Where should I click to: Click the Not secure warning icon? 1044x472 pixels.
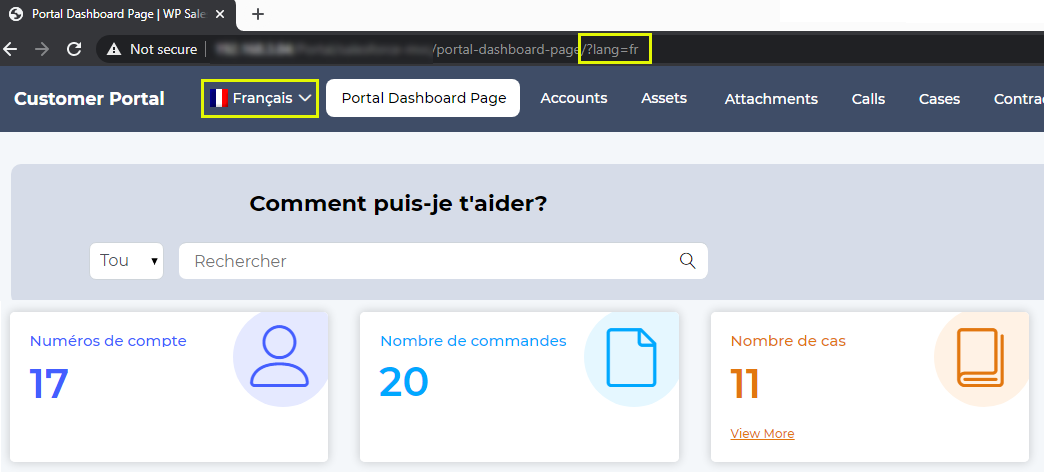(114, 49)
